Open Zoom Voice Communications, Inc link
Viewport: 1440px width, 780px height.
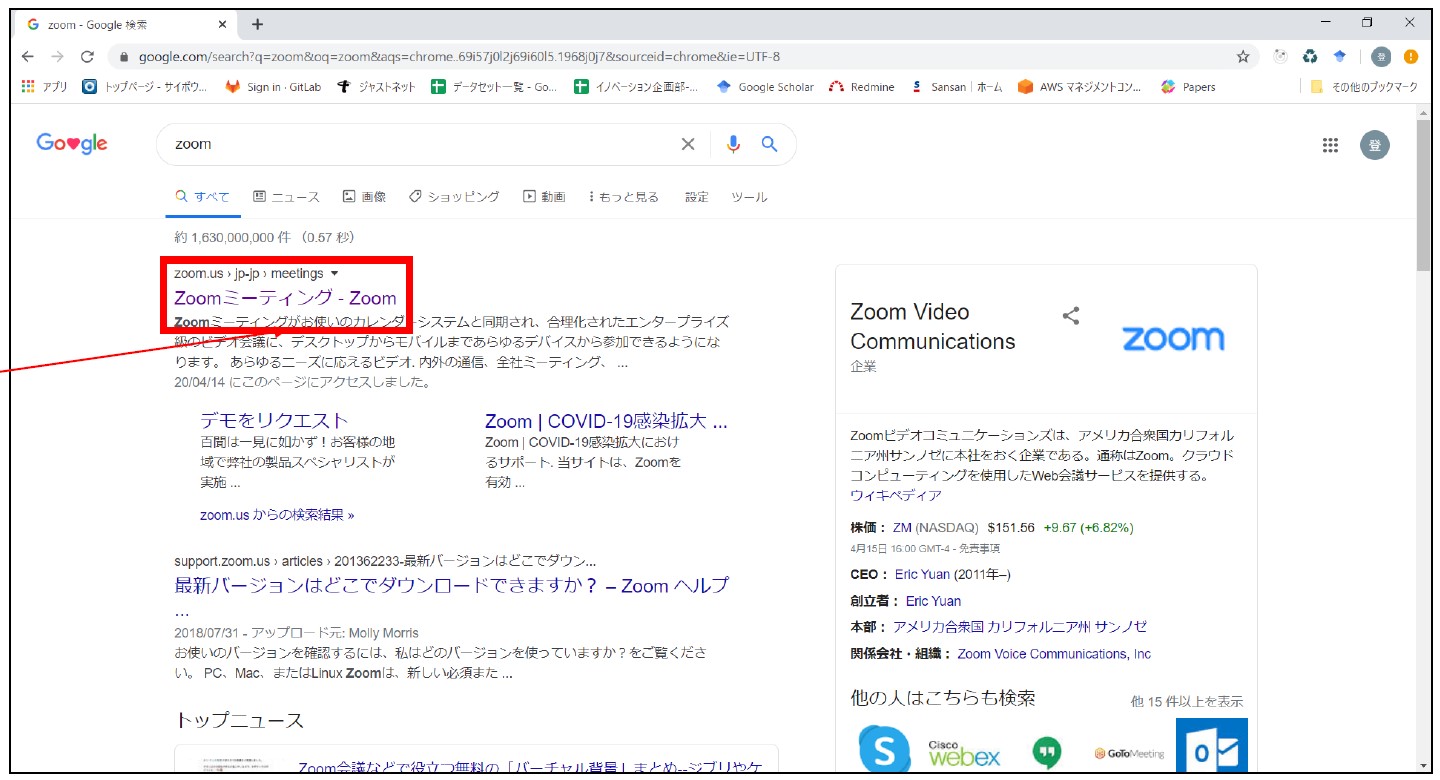tap(1054, 654)
